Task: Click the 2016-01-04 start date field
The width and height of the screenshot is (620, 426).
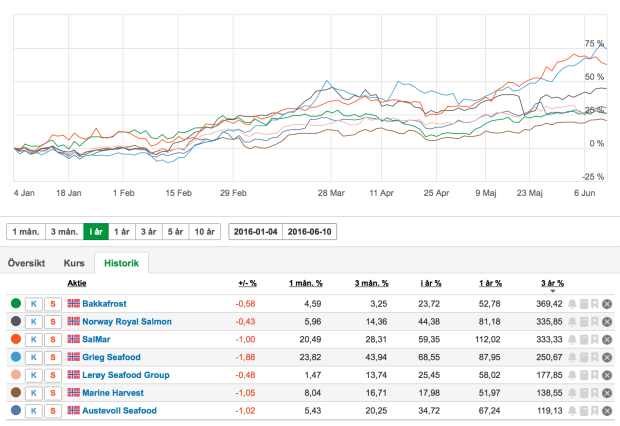Action: pos(254,231)
